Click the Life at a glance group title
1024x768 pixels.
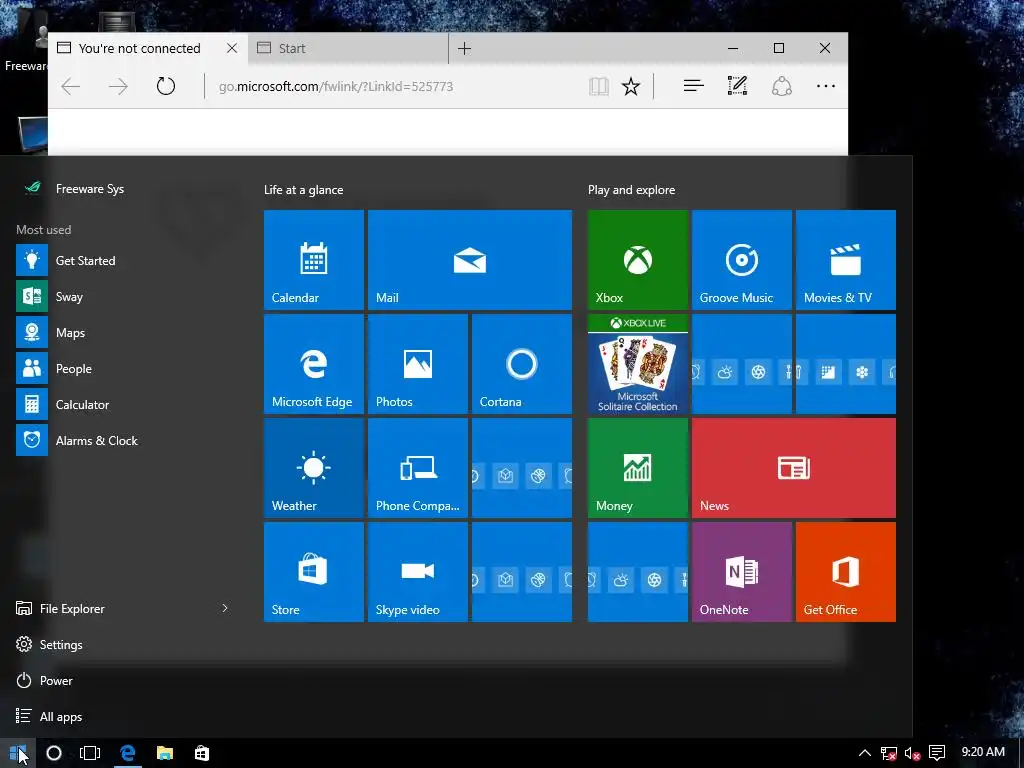(x=303, y=190)
